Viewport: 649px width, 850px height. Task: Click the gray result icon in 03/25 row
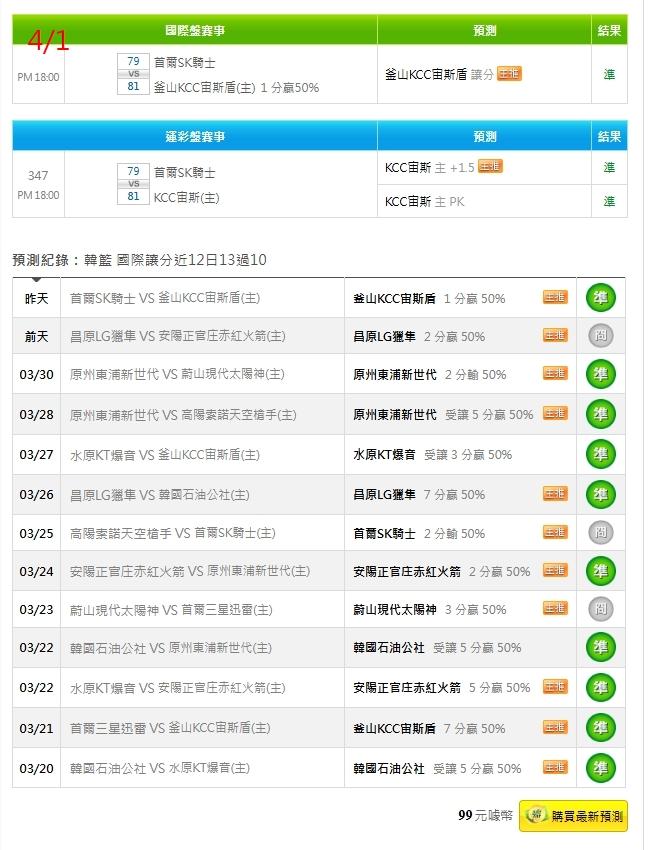click(601, 533)
